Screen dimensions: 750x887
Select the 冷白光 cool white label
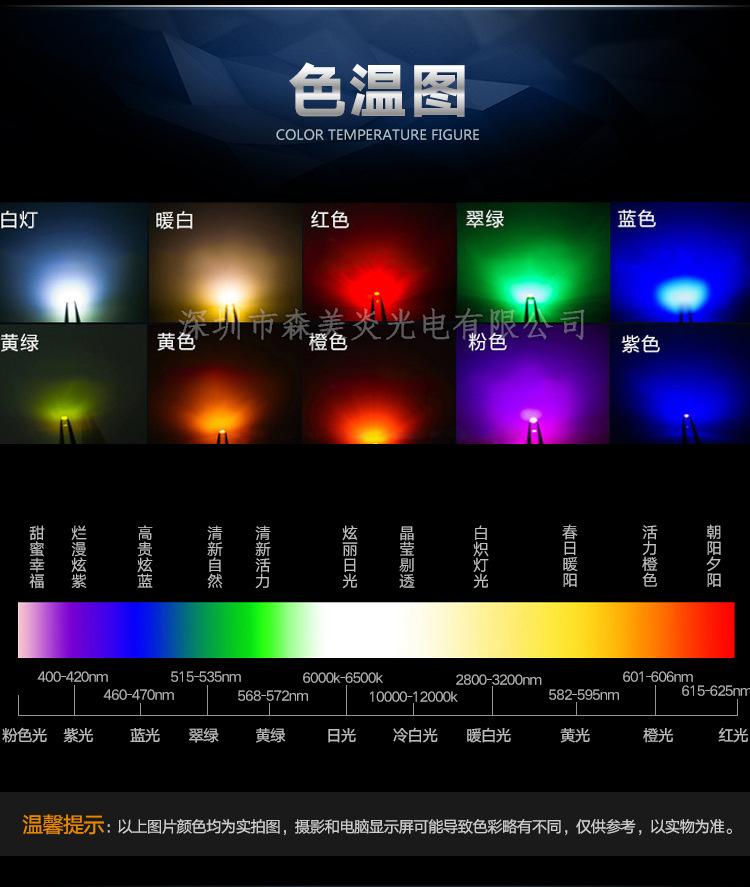[415, 735]
